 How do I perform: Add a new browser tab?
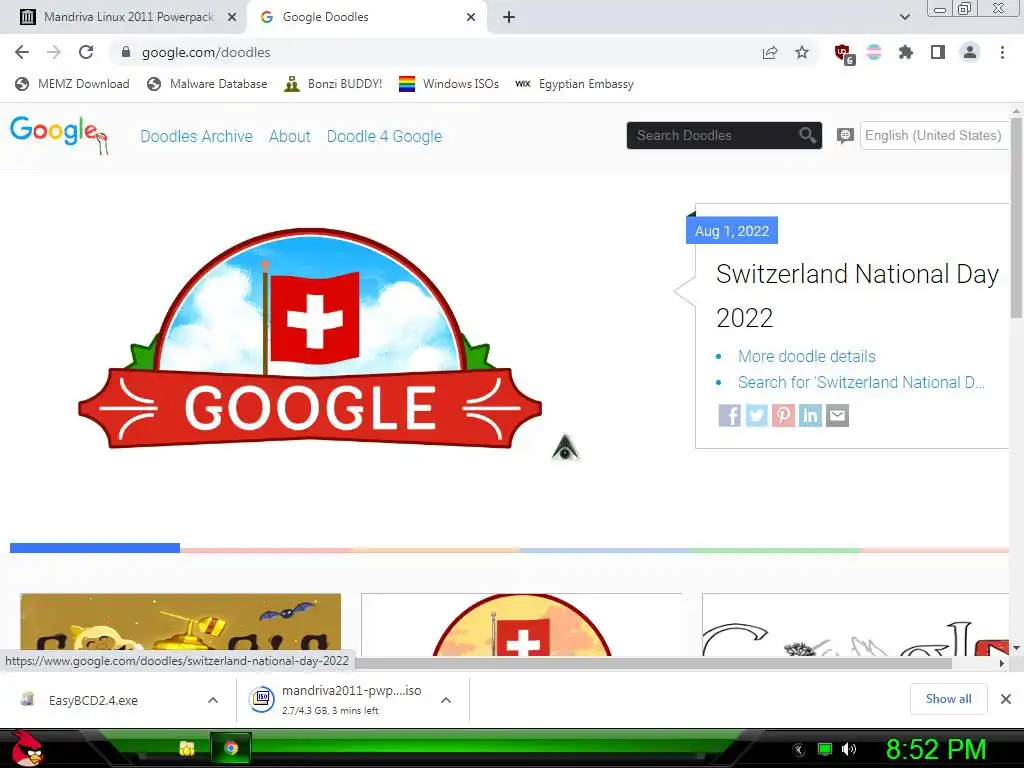[x=509, y=17]
